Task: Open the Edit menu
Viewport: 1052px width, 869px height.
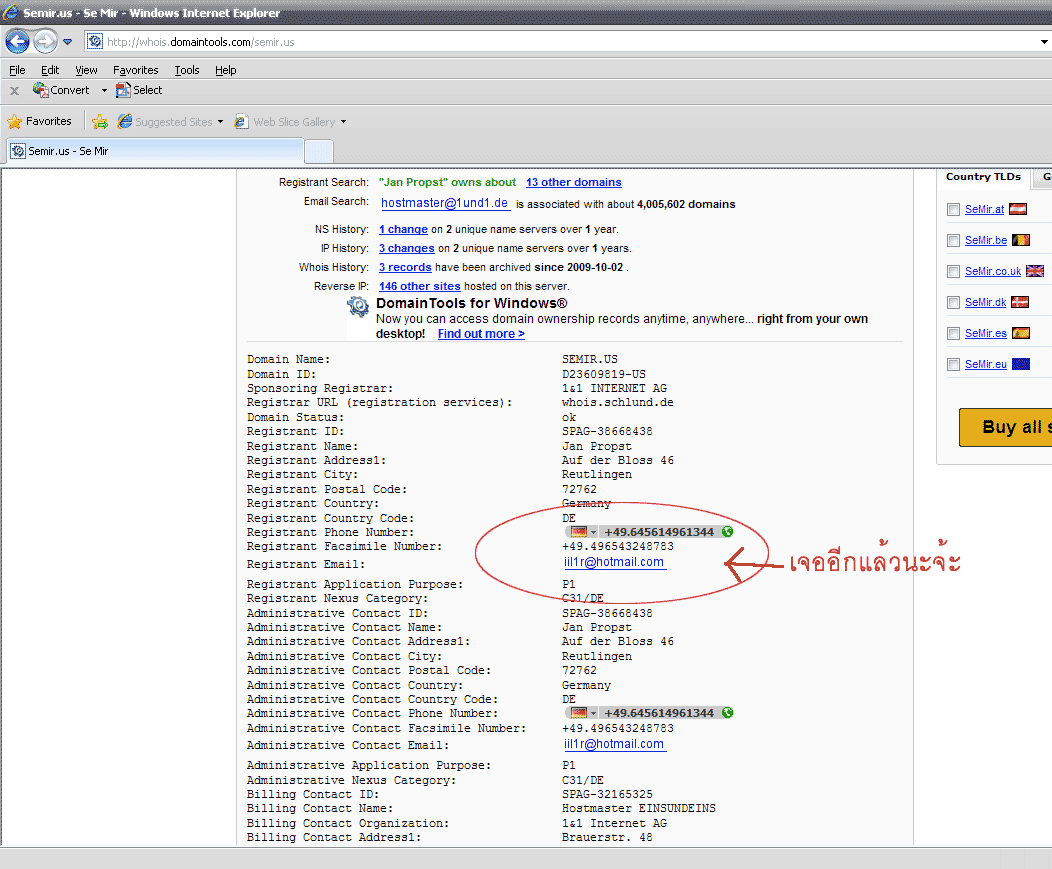Action: [x=50, y=70]
